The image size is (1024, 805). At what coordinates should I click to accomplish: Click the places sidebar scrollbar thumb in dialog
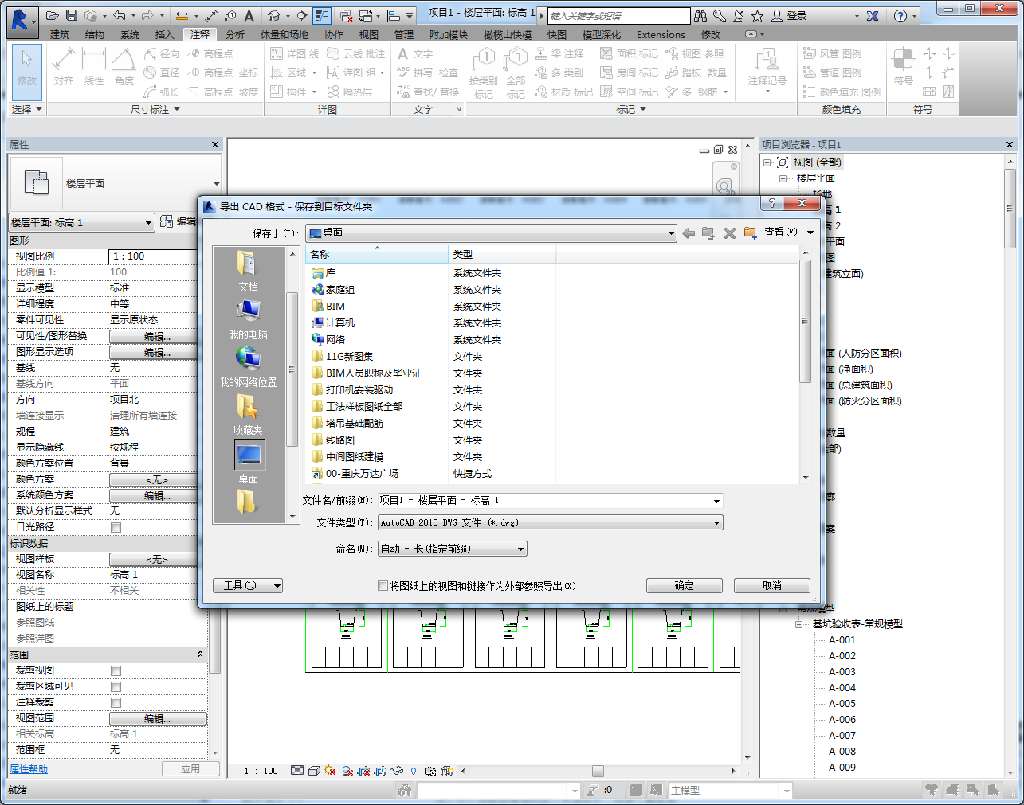pos(292,369)
